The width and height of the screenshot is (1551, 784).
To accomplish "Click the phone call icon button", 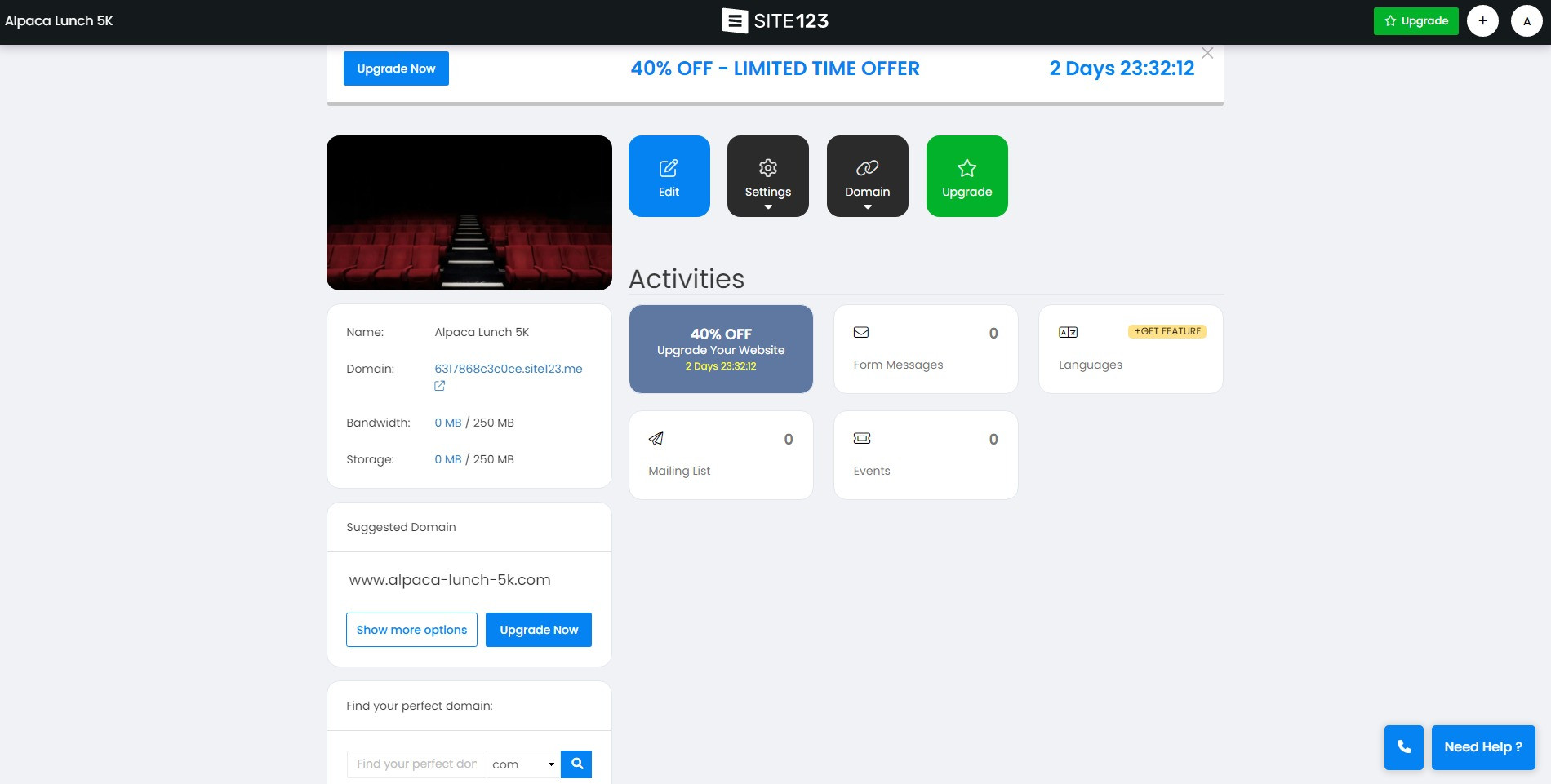I will coord(1403,747).
